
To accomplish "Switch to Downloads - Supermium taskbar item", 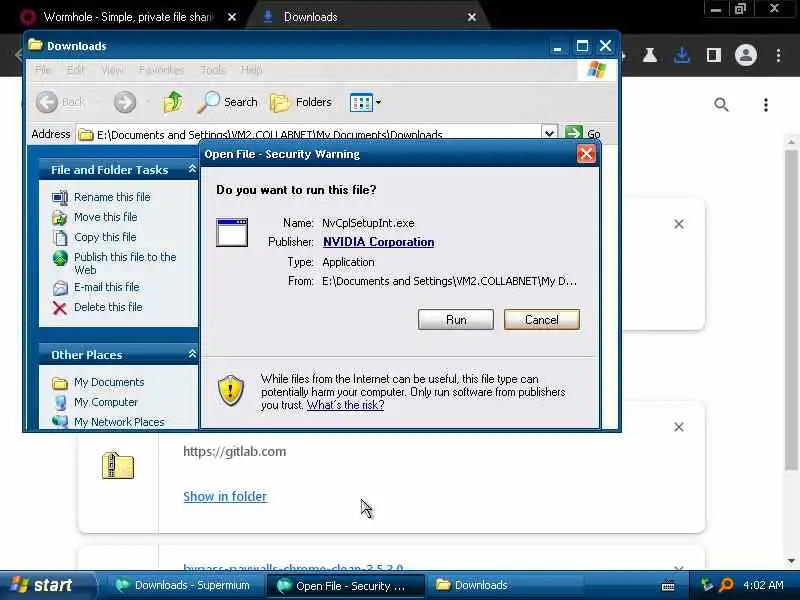I will pos(183,585).
